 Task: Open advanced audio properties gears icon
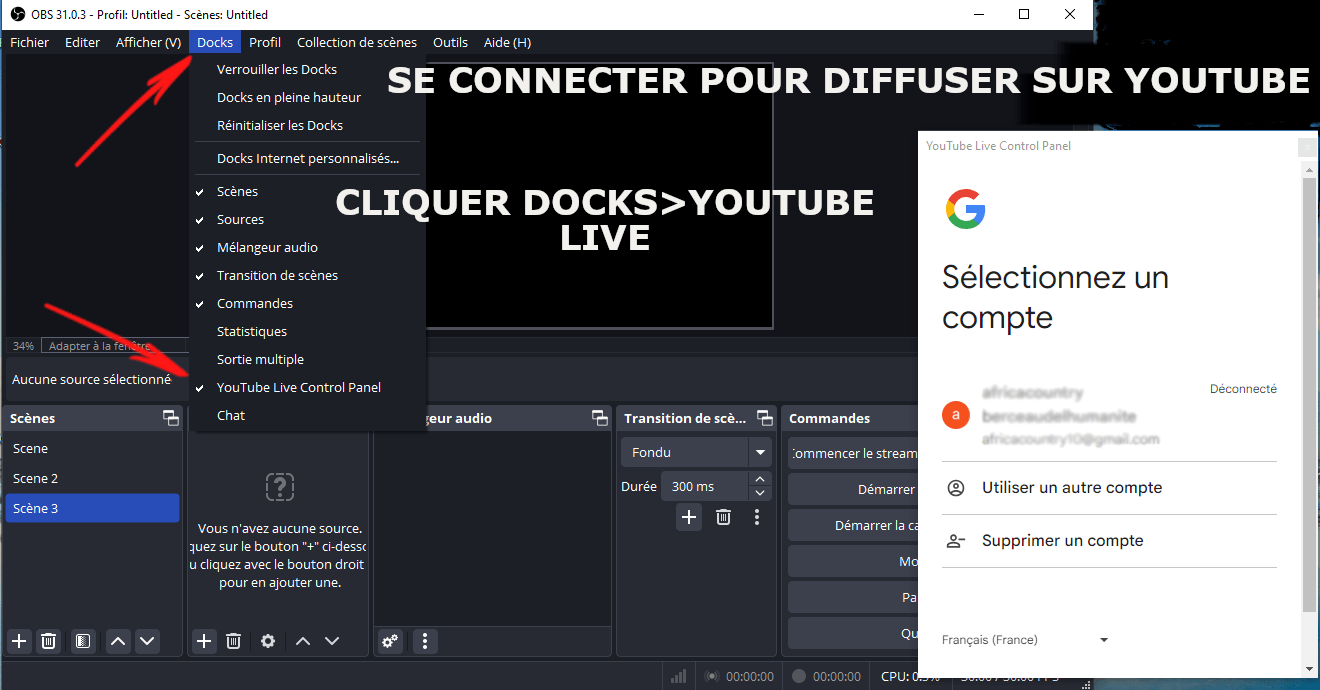tap(390, 641)
